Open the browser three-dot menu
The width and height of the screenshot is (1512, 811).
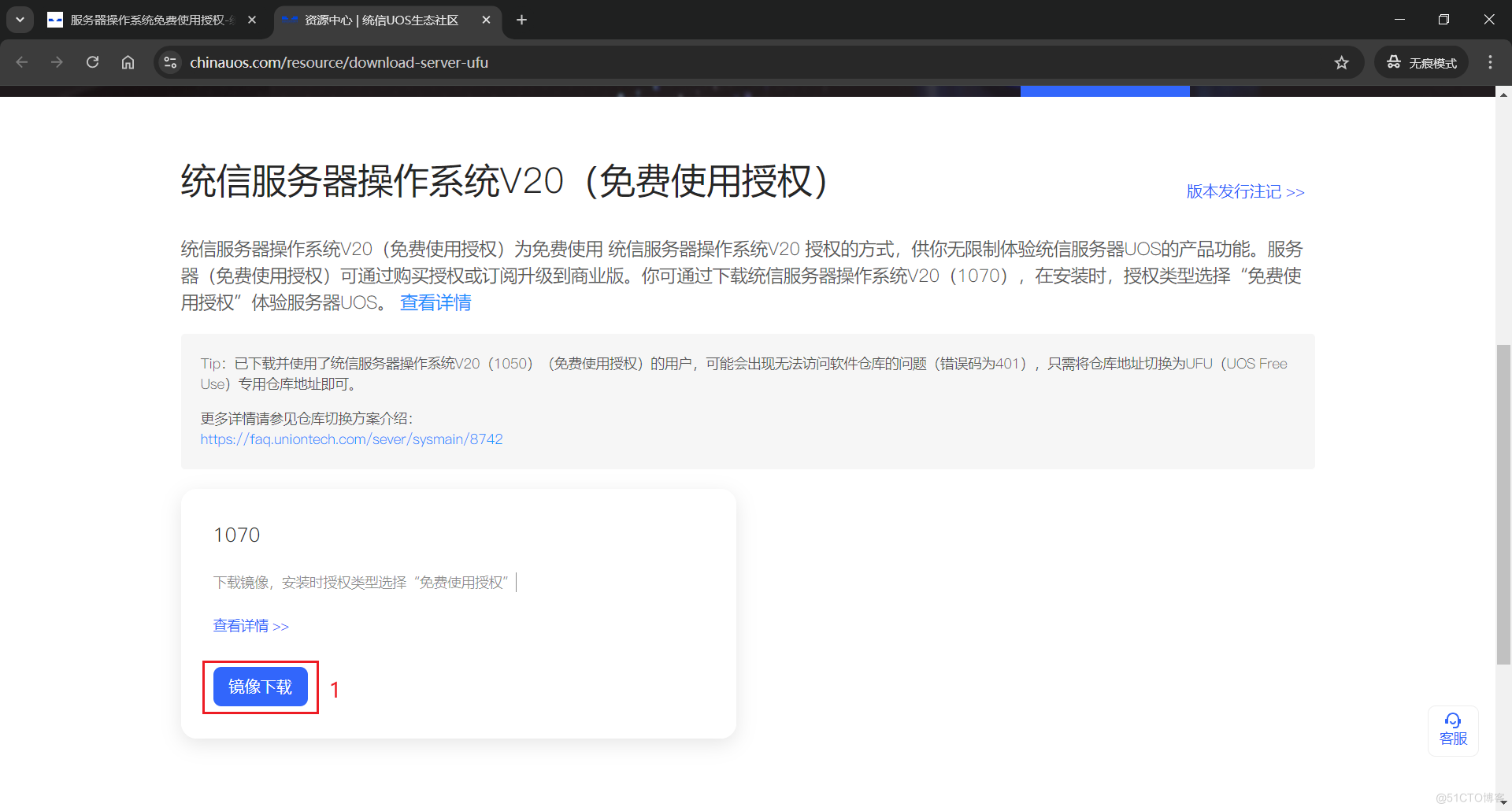coord(1490,62)
